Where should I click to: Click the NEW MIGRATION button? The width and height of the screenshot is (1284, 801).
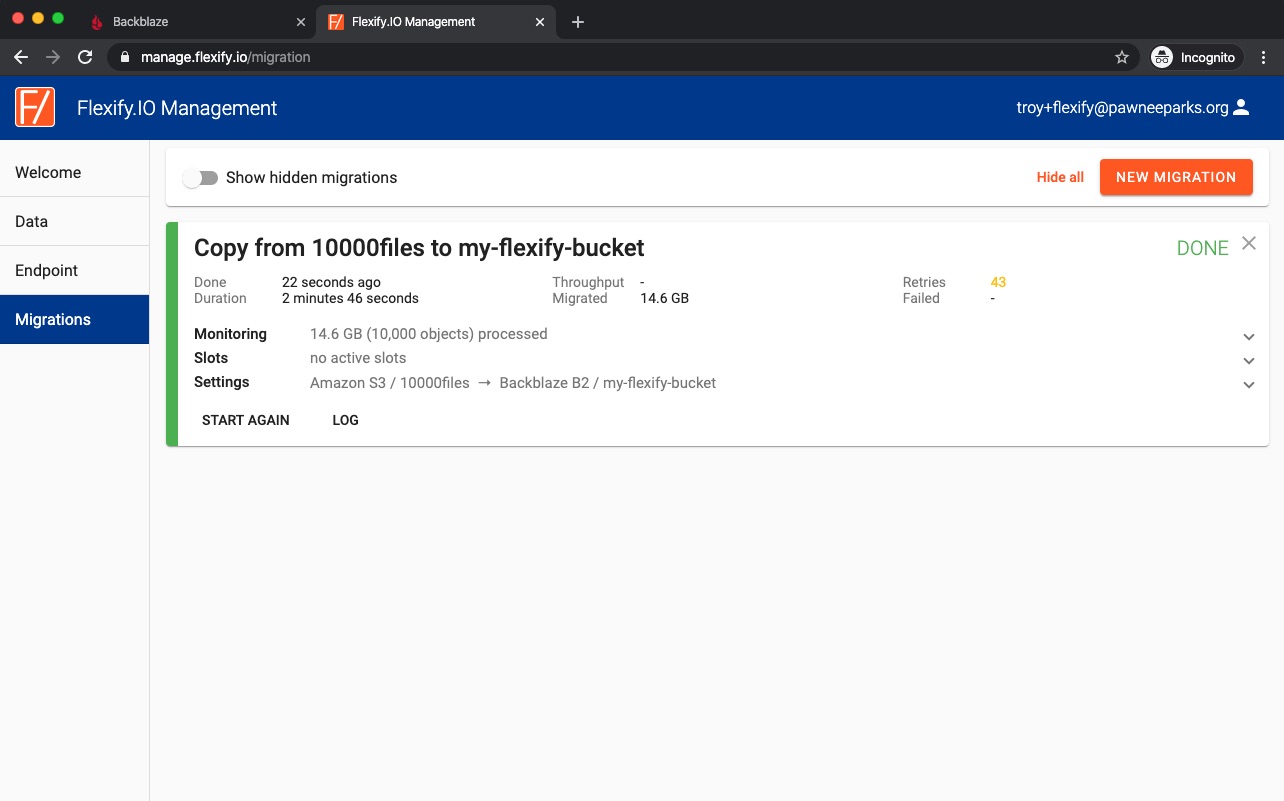coord(1176,177)
